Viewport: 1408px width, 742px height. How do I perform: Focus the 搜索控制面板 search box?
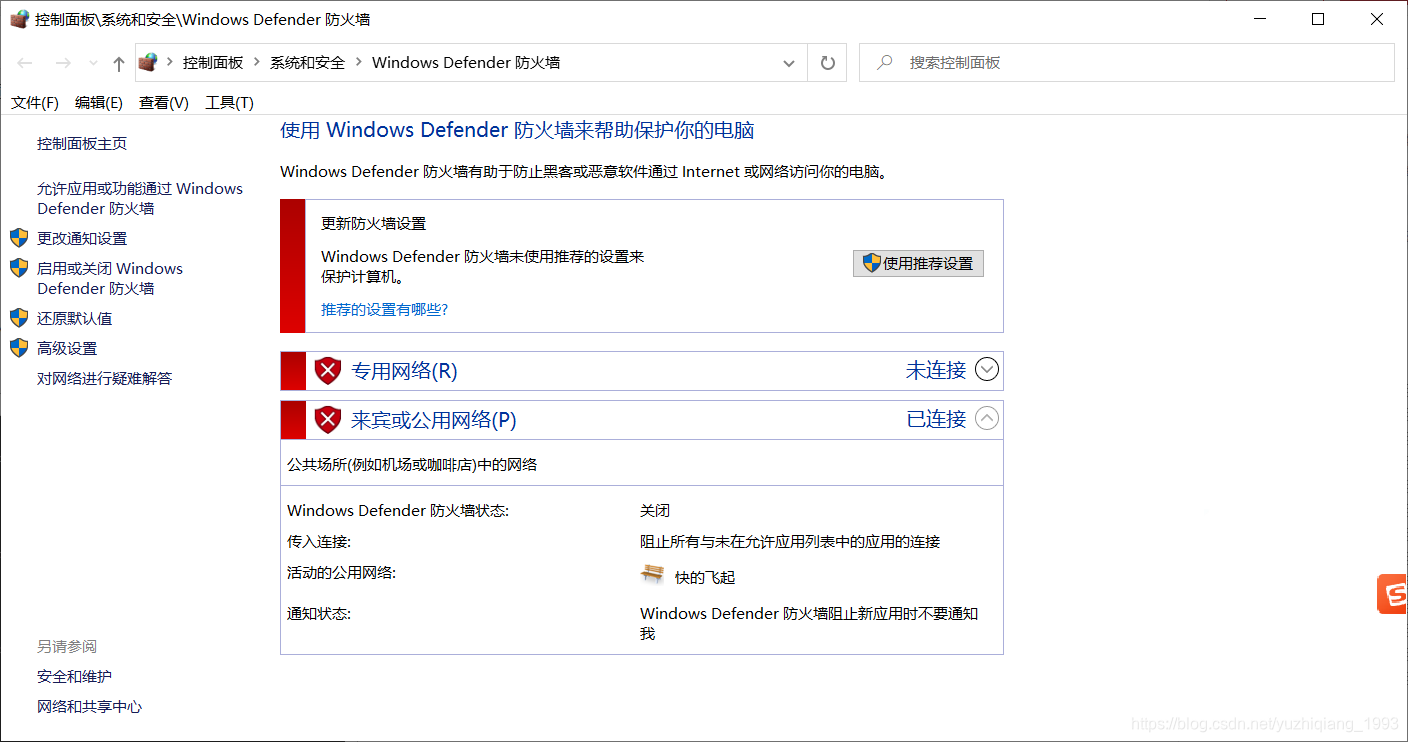point(1127,62)
